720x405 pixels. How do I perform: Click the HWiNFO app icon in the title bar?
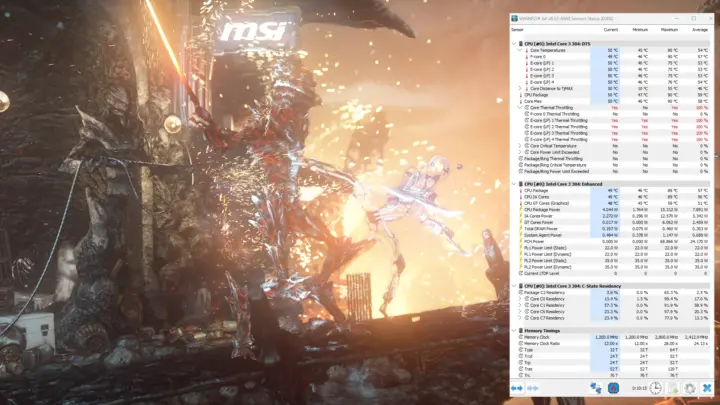coord(515,19)
